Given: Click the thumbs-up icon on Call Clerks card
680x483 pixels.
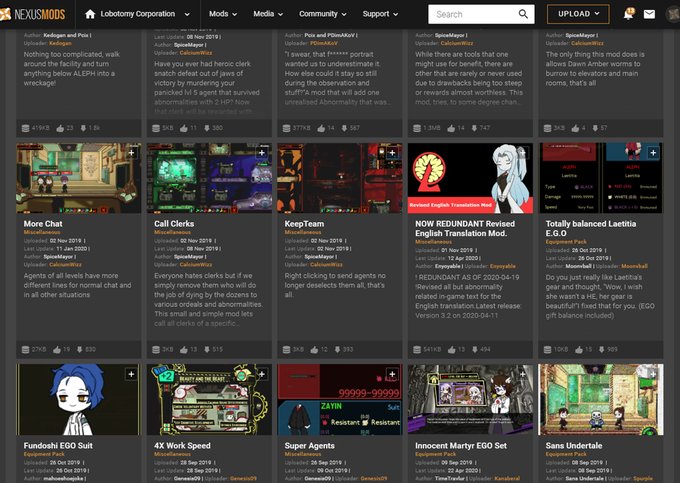Looking at the screenshot, I should (184, 349).
